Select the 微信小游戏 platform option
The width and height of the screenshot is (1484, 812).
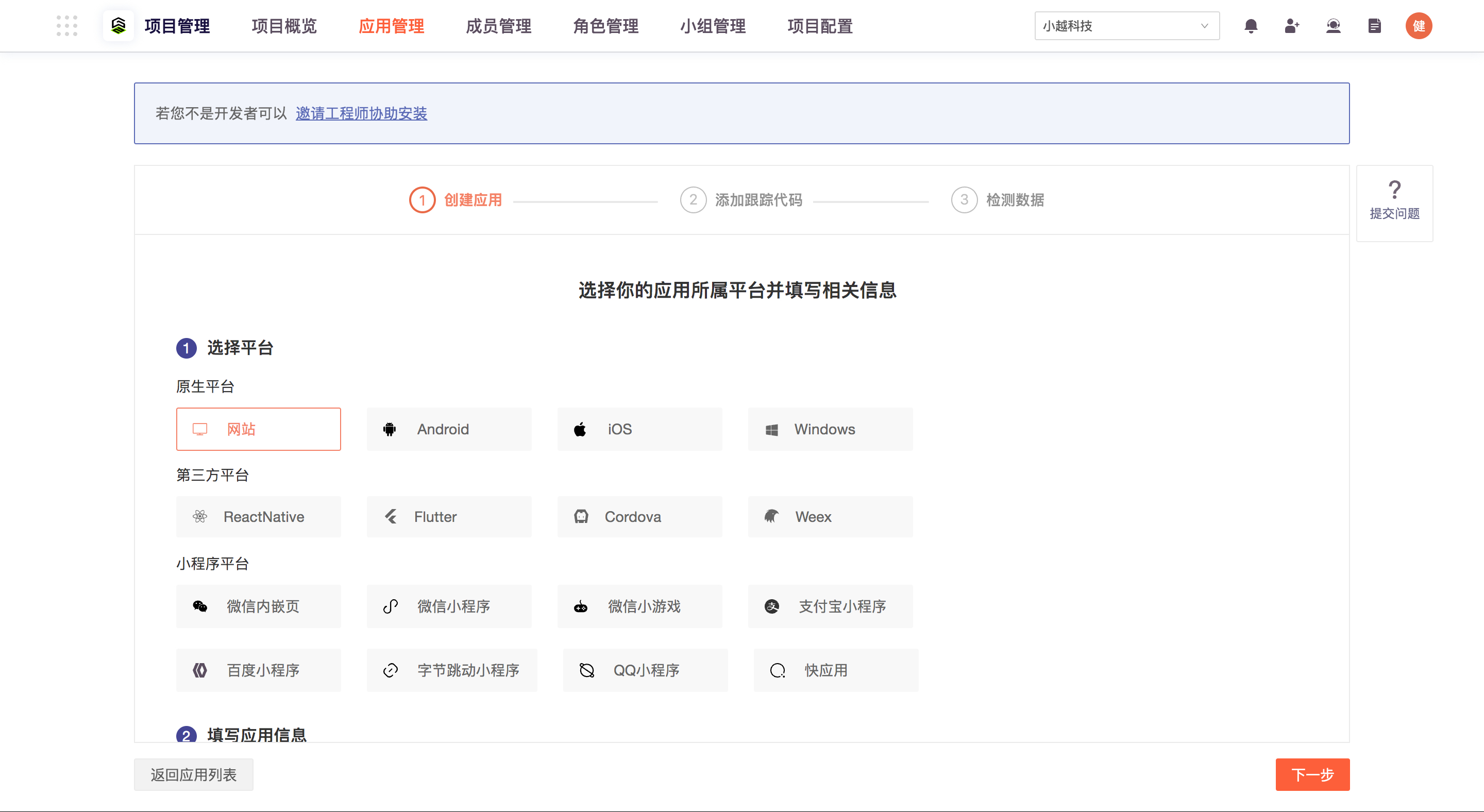[639, 606]
